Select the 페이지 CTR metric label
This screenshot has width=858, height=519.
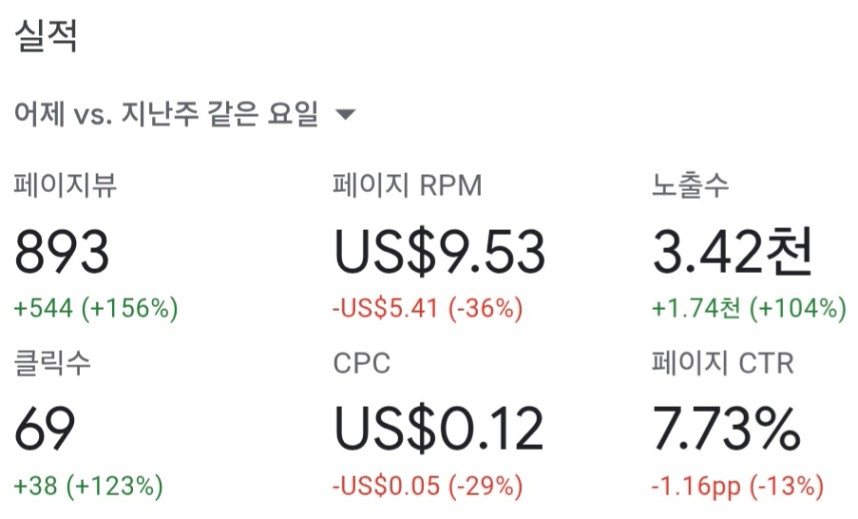coord(723,362)
